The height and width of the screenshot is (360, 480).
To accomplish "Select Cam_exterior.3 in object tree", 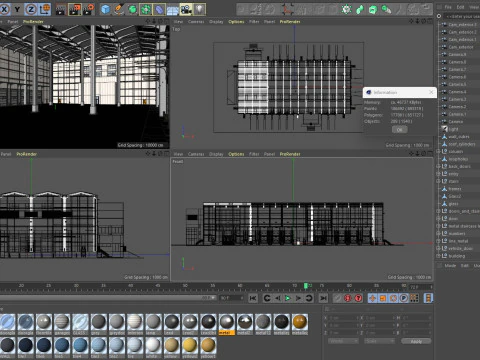I will tap(462, 24).
